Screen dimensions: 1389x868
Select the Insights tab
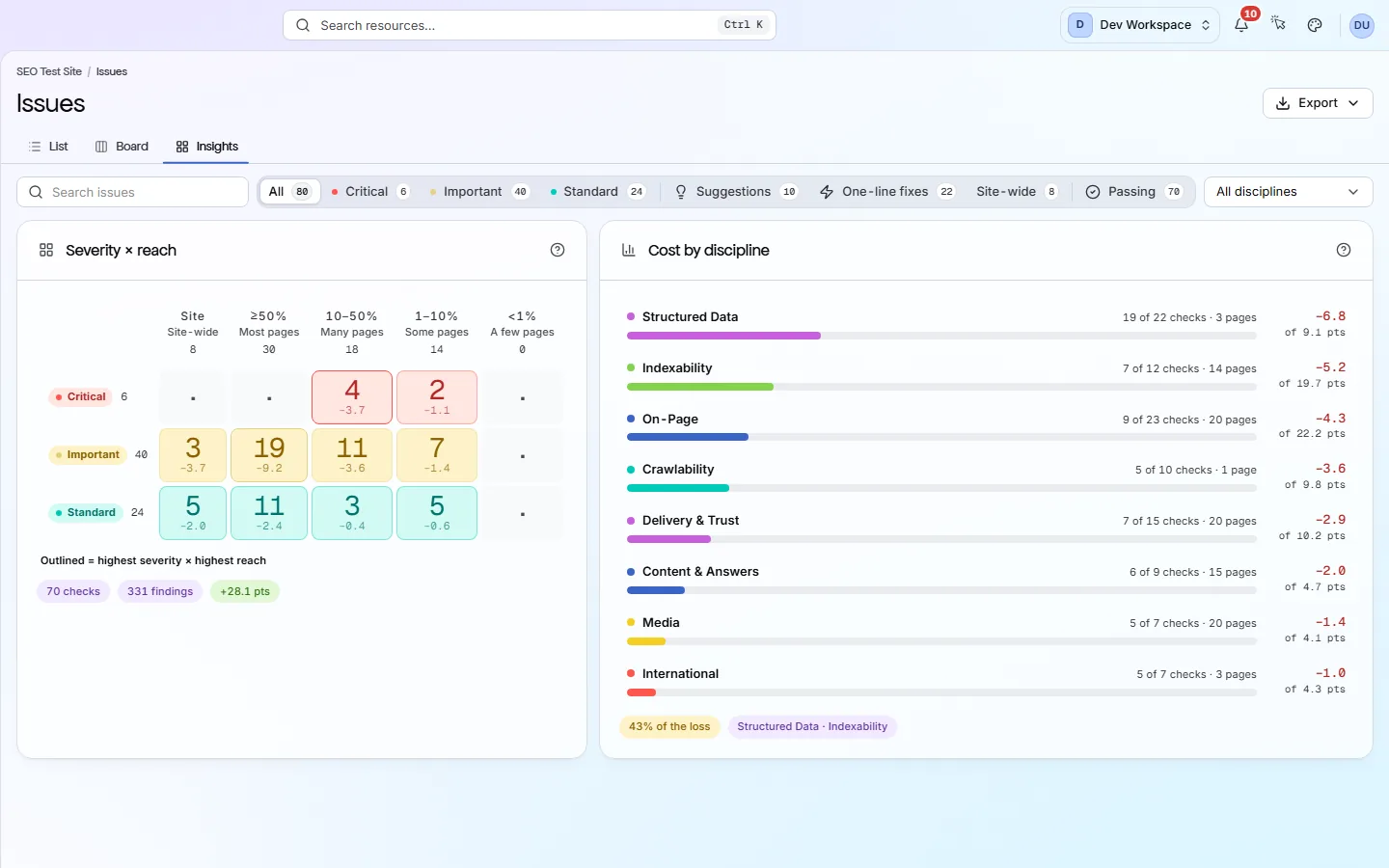click(x=206, y=147)
